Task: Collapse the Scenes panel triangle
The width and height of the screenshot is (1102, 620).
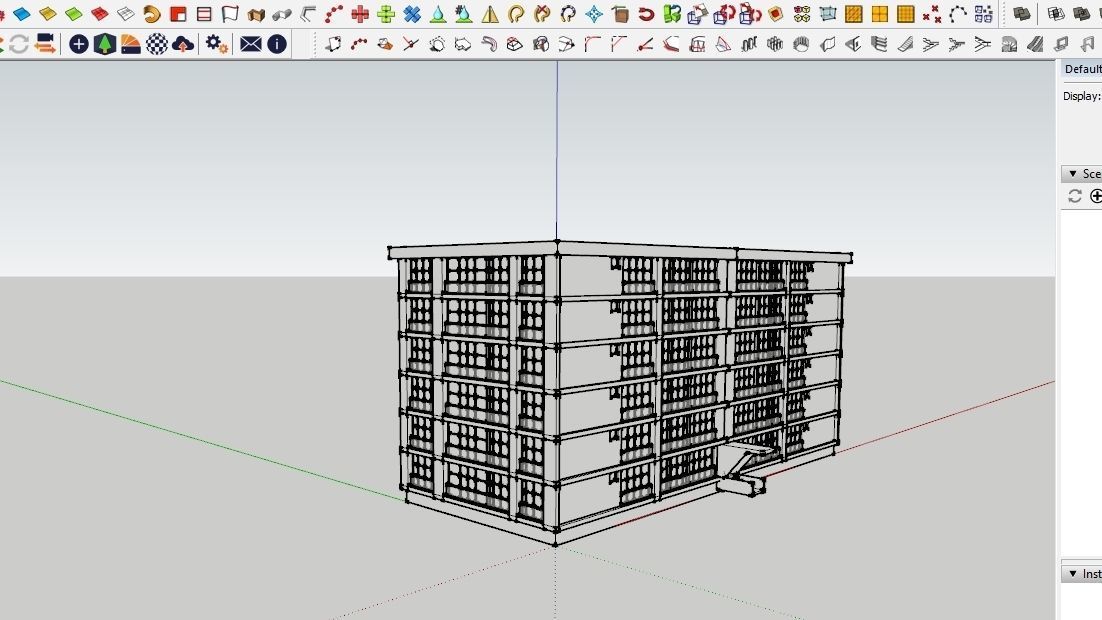Action: click(1072, 174)
